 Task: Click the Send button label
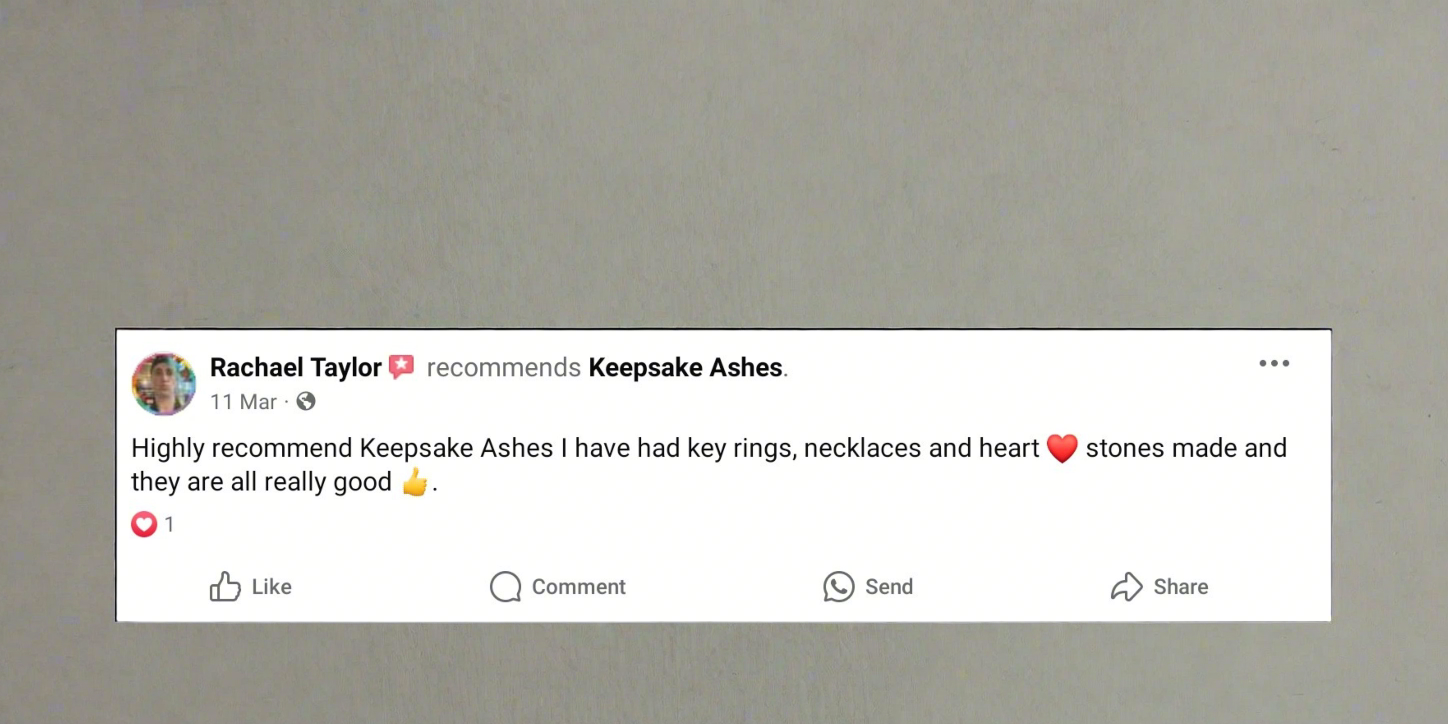pyautogui.click(x=889, y=587)
